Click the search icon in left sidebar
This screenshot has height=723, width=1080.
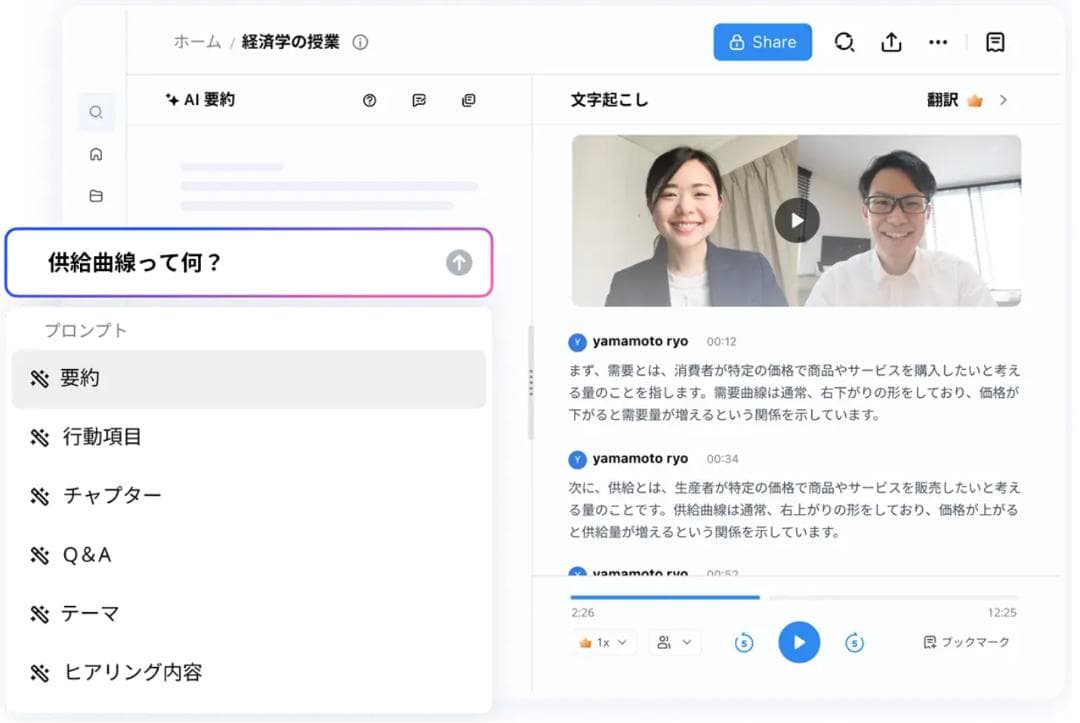click(96, 113)
